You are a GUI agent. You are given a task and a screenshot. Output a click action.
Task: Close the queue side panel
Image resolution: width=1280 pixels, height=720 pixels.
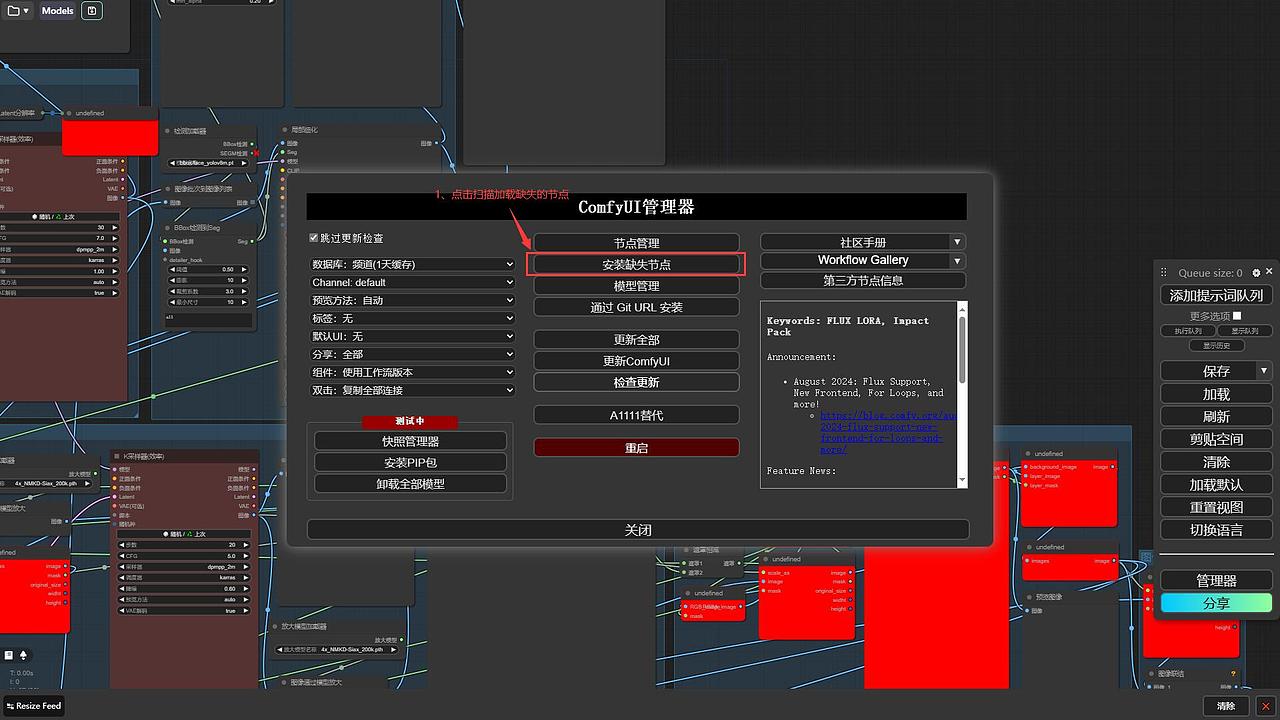pyautogui.click(x=1269, y=271)
